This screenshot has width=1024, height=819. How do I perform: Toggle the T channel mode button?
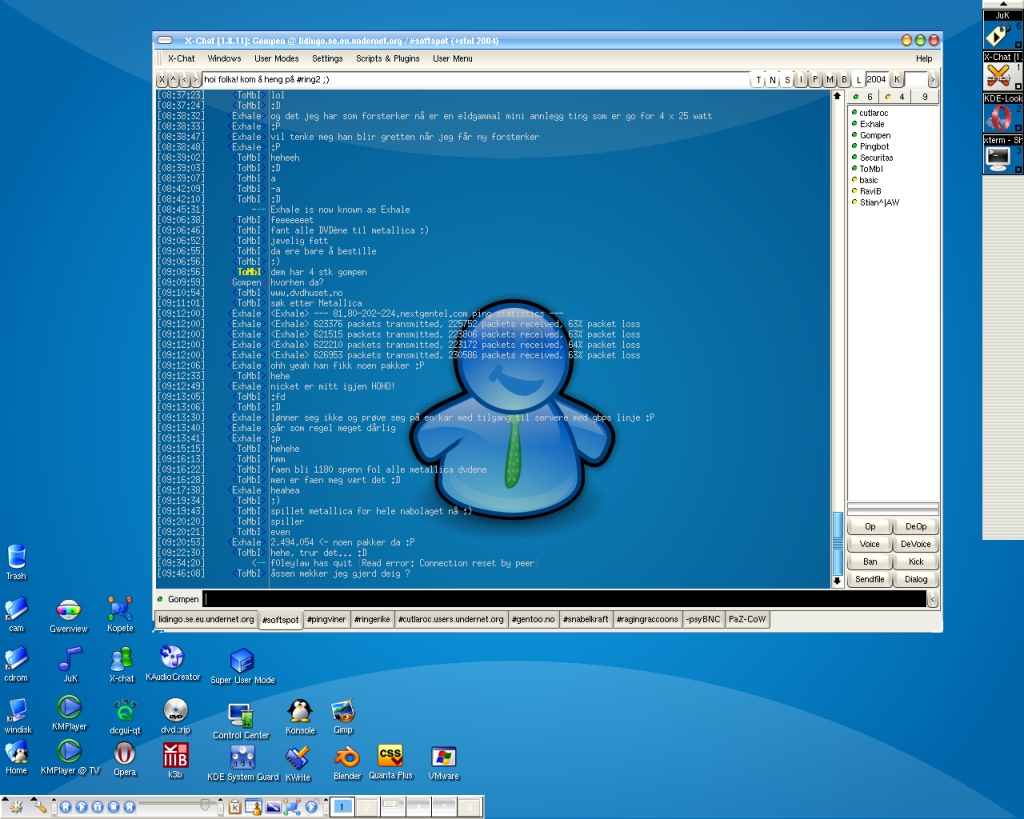coord(758,80)
